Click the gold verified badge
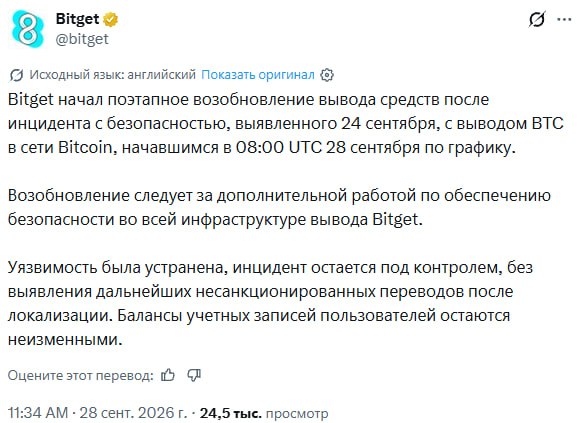The image size is (587, 423). tap(110, 19)
